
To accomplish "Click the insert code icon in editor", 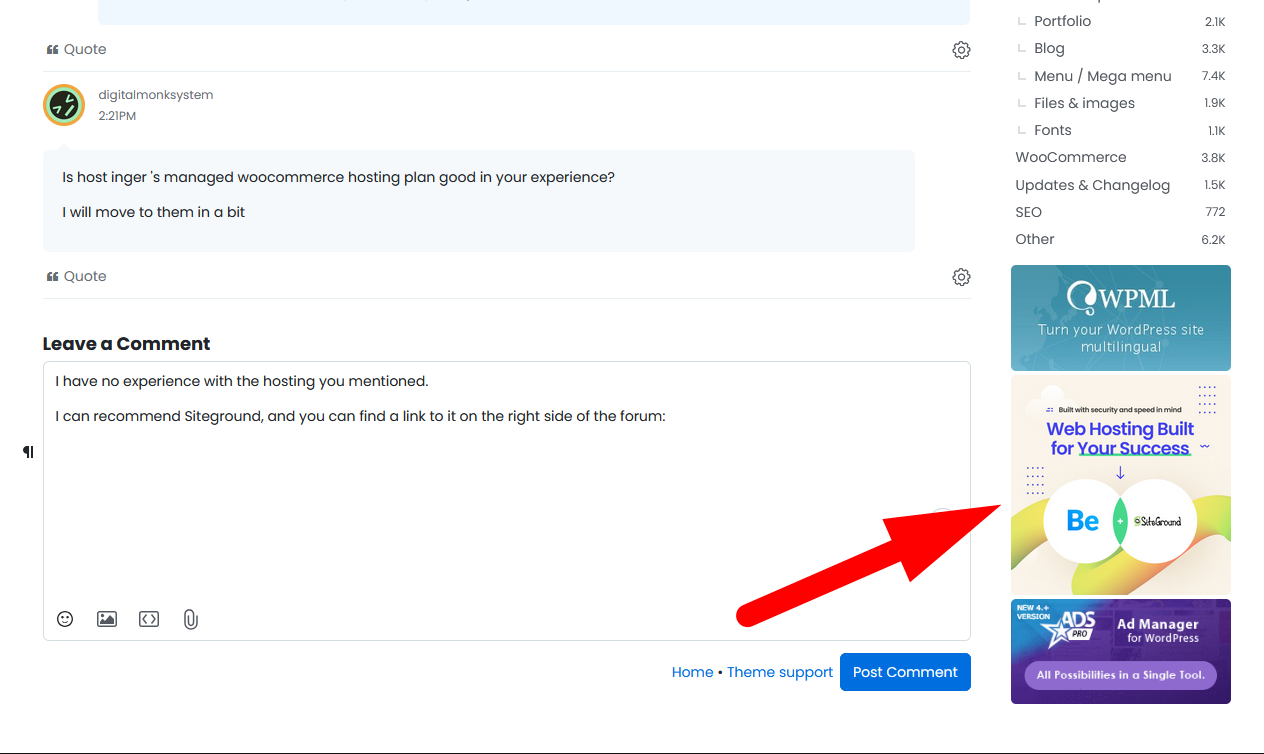I will coord(149,619).
